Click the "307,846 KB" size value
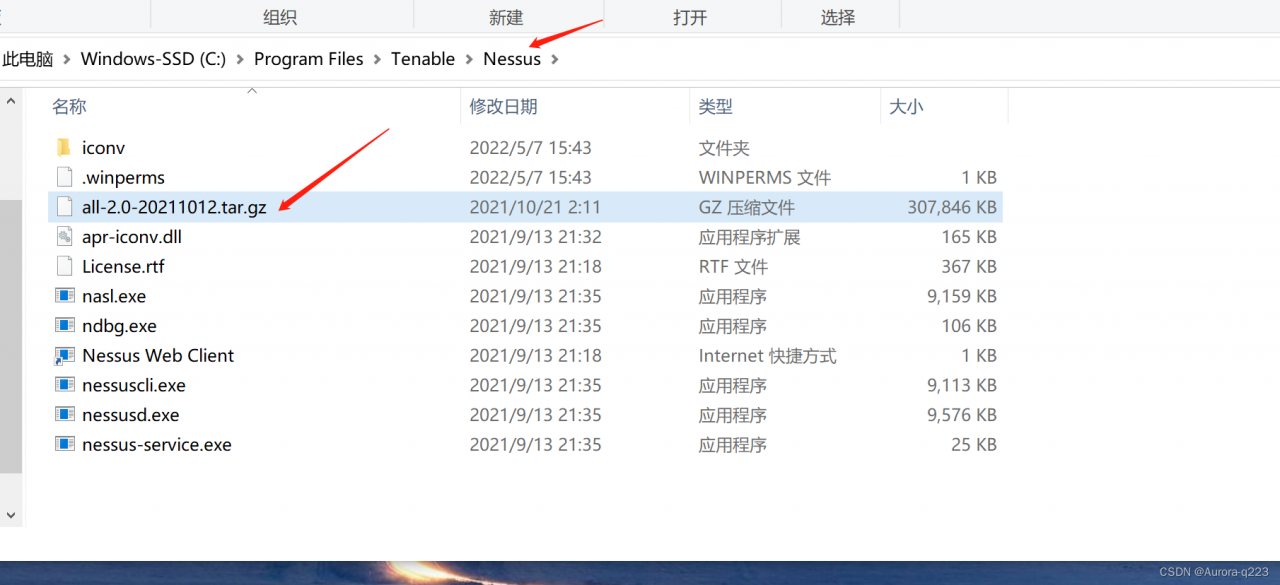This screenshot has width=1280, height=585. [x=952, y=207]
